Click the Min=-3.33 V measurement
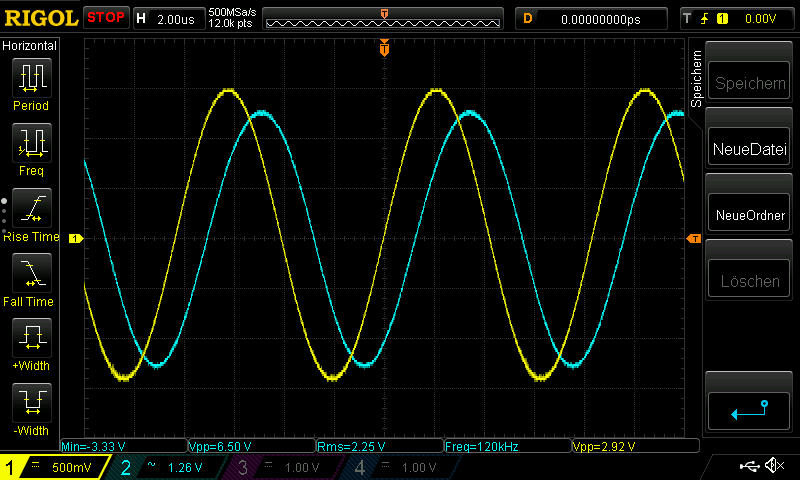The image size is (800, 480). (93, 446)
